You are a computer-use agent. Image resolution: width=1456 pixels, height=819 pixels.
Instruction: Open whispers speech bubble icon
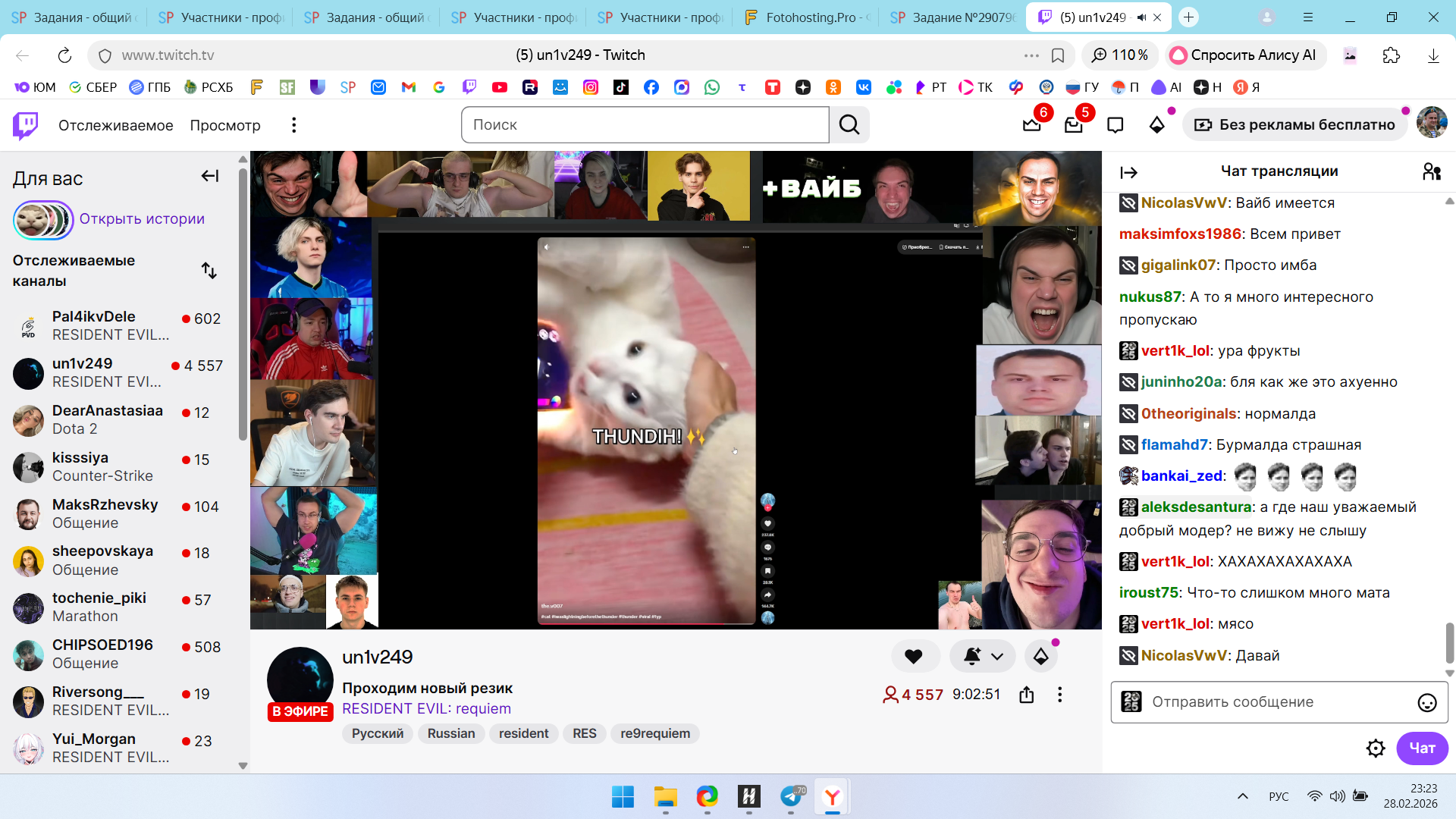click(x=1115, y=125)
